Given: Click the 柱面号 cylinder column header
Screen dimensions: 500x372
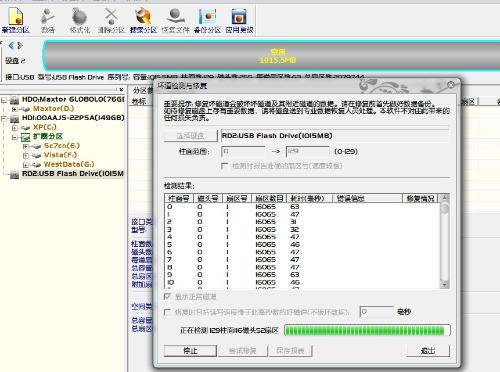Looking at the screenshot, I should pos(179,198).
